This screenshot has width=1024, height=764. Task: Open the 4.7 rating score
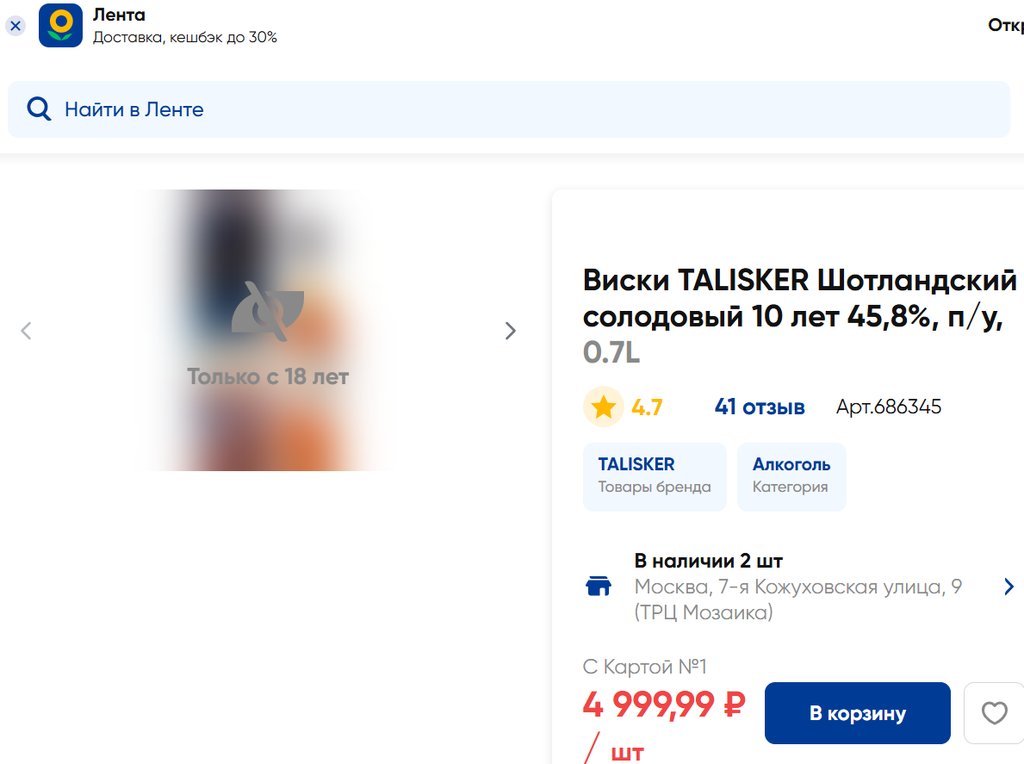647,407
